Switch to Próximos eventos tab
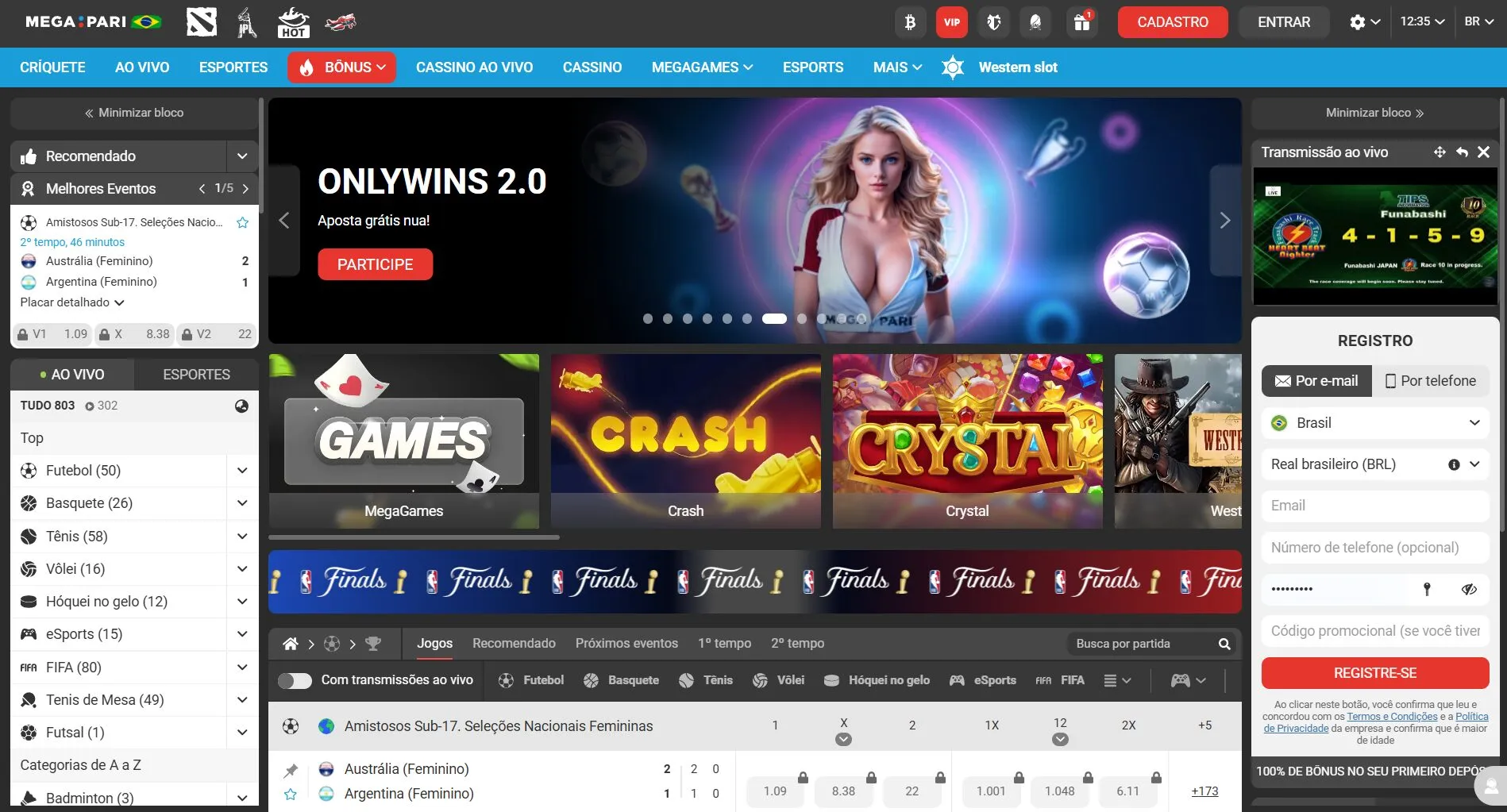Image resolution: width=1507 pixels, height=812 pixels. coord(626,644)
